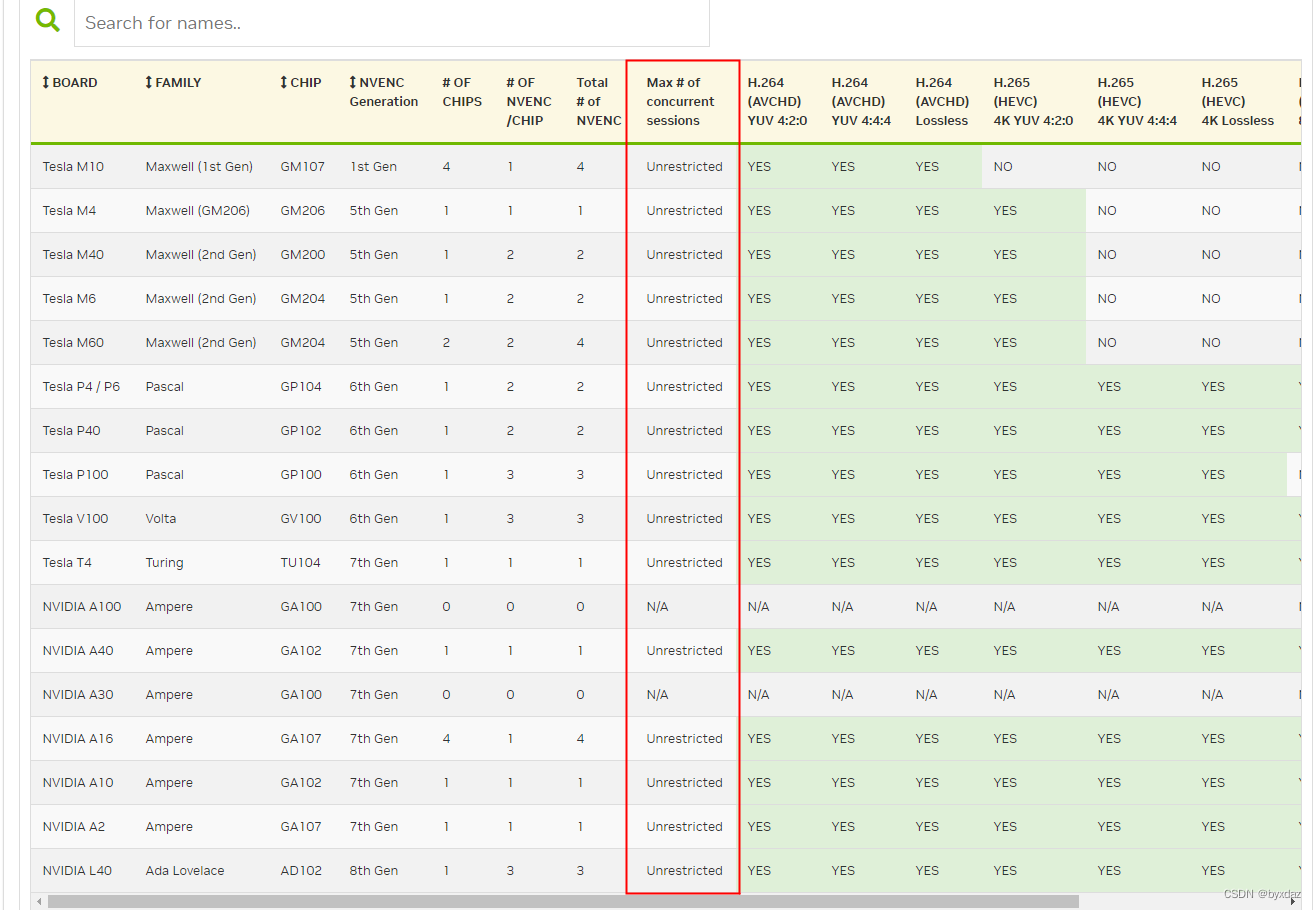This screenshot has height=910, width=1316.
Task: Sort table by CHIP column
Action: click(x=300, y=83)
